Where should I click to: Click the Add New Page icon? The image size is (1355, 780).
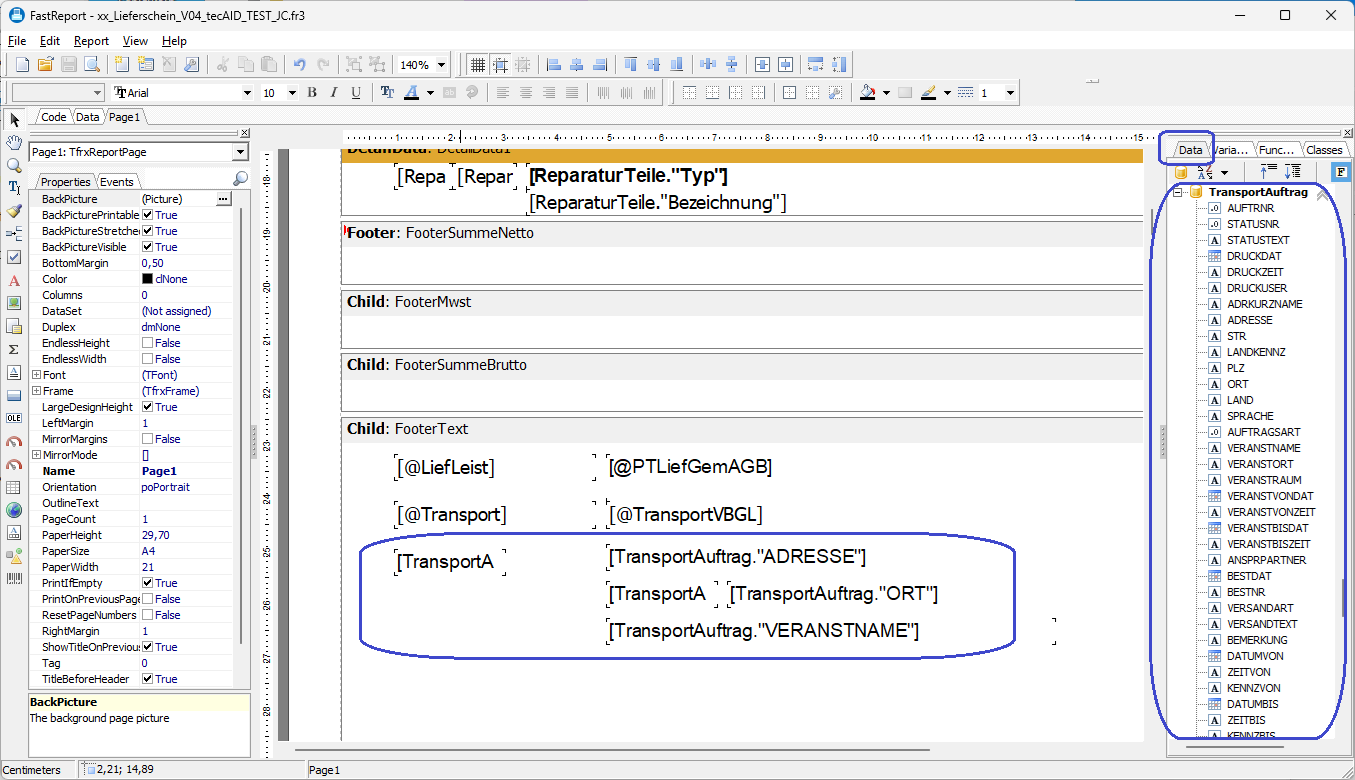point(123,64)
